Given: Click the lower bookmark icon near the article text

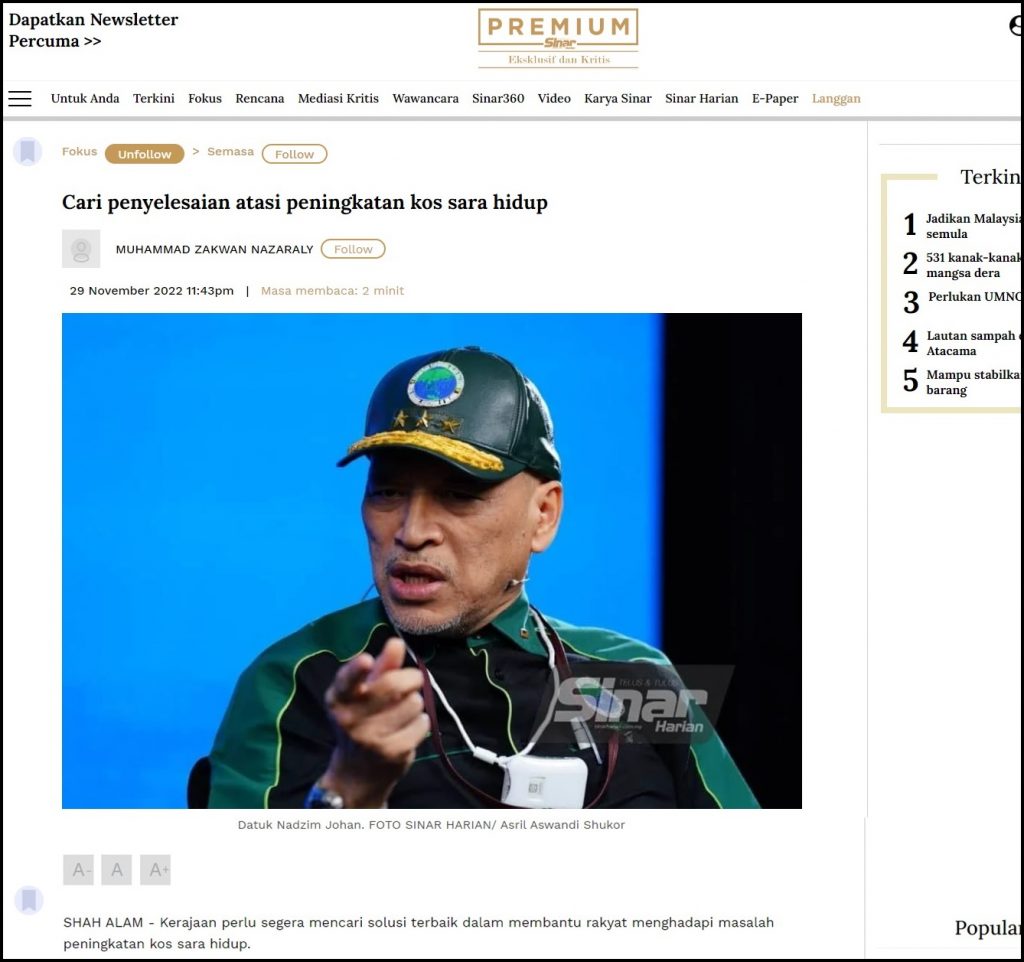Looking at the screenshot, I should click(x=29, y=900).
